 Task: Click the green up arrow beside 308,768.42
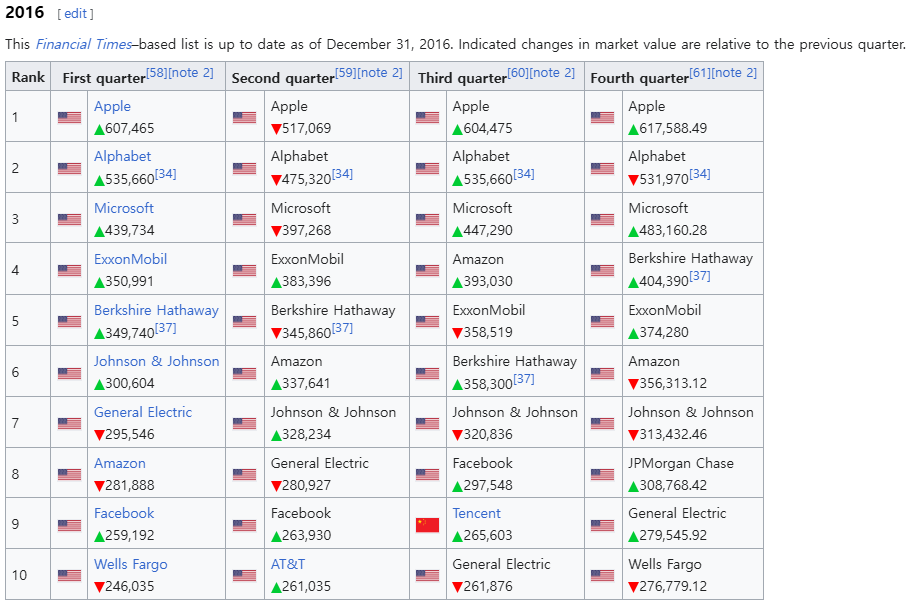634,486
